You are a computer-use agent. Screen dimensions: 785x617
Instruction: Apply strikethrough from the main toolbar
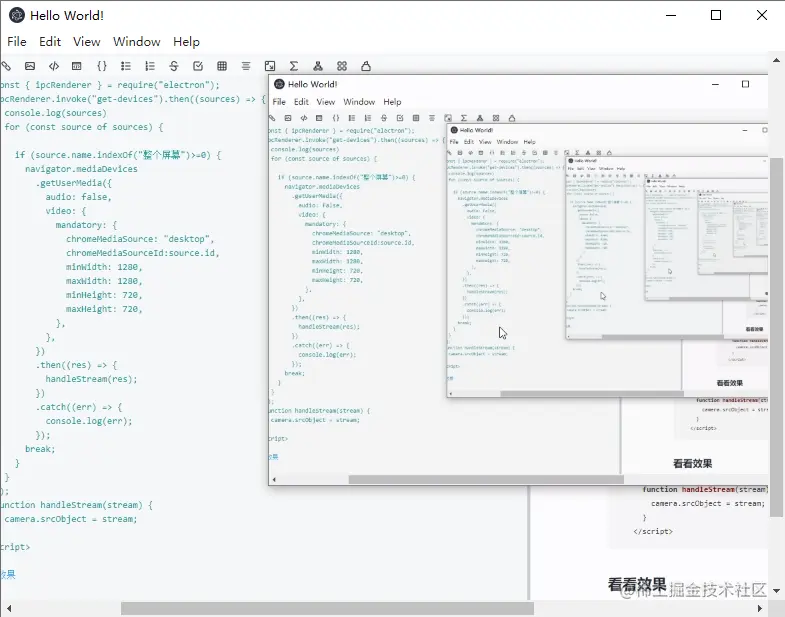coord(174,66)
